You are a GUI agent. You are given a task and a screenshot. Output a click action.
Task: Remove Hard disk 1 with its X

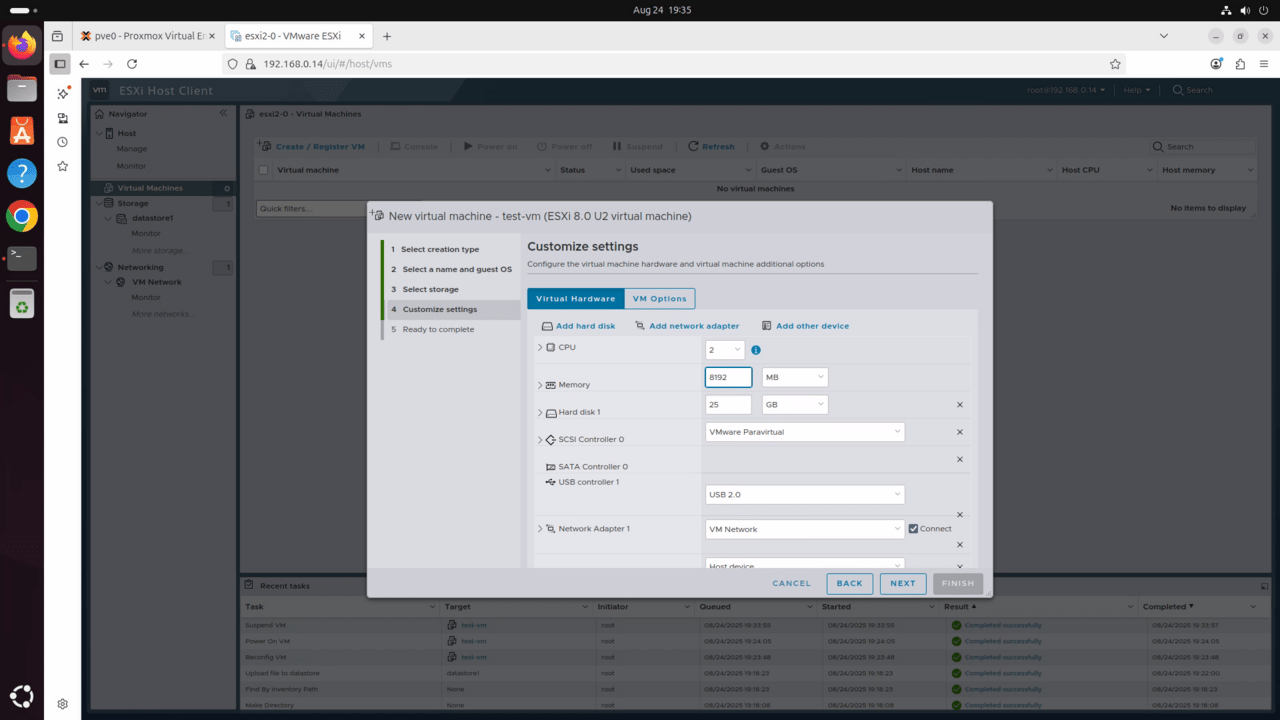pos(960,405)
